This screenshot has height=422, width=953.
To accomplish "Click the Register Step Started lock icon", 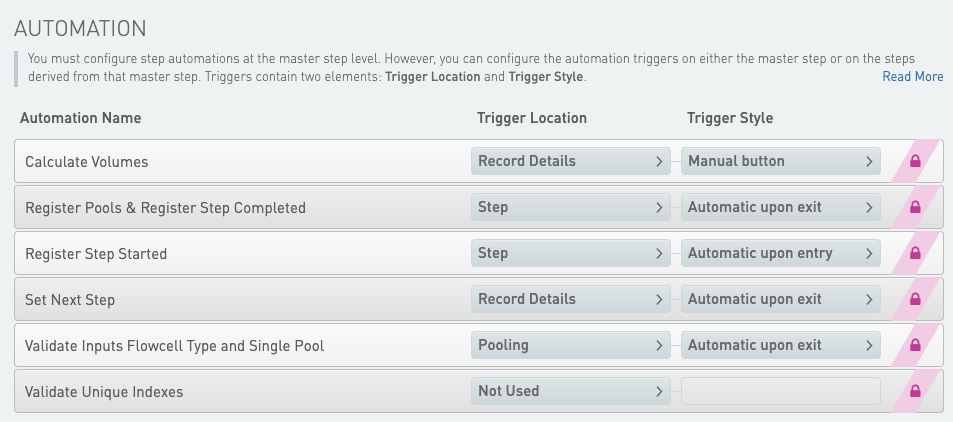I will pyautogui.click(x=914, y=253).
